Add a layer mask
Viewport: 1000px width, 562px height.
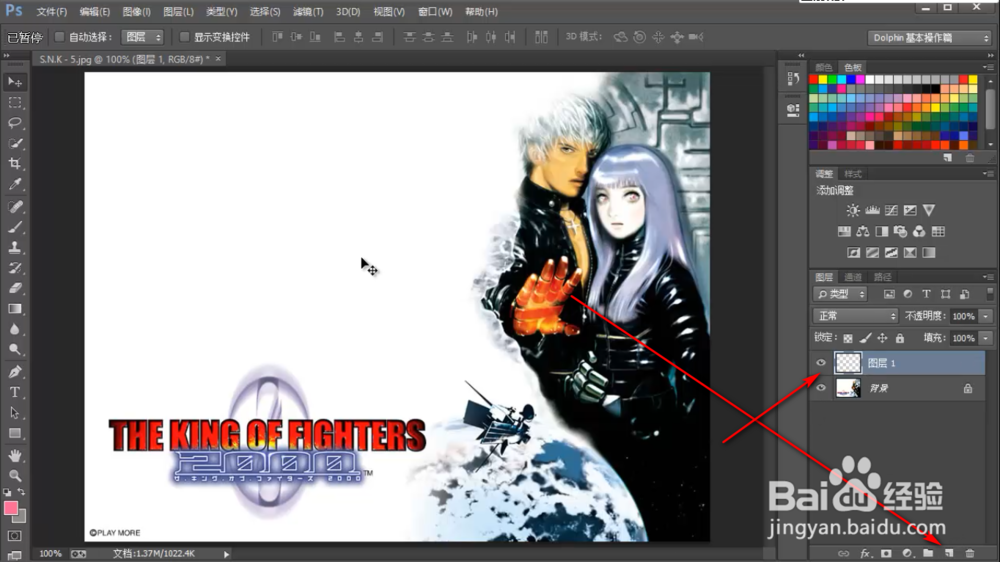click(x=886, y=553)
